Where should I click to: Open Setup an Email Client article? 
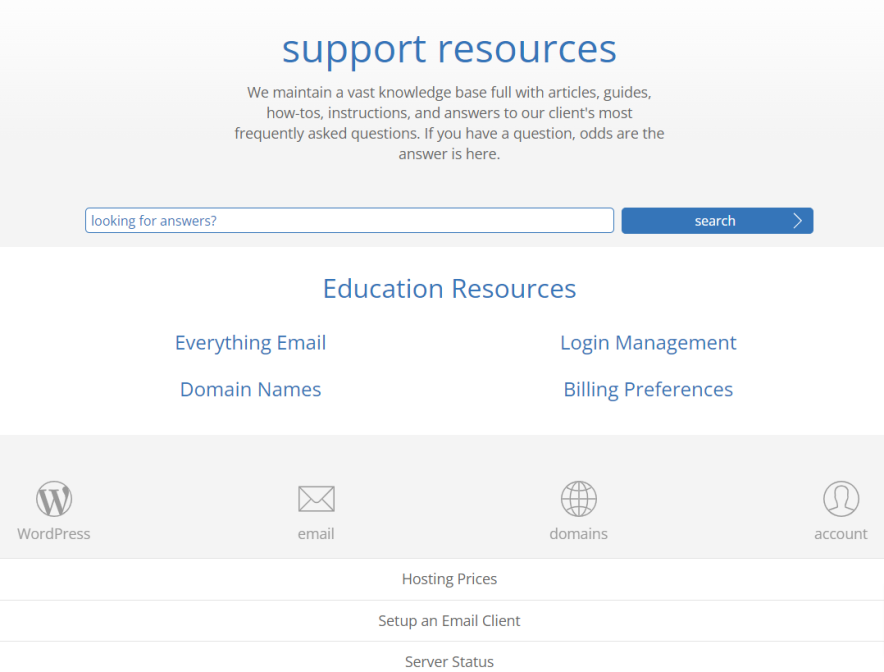(x=449, y=621)
